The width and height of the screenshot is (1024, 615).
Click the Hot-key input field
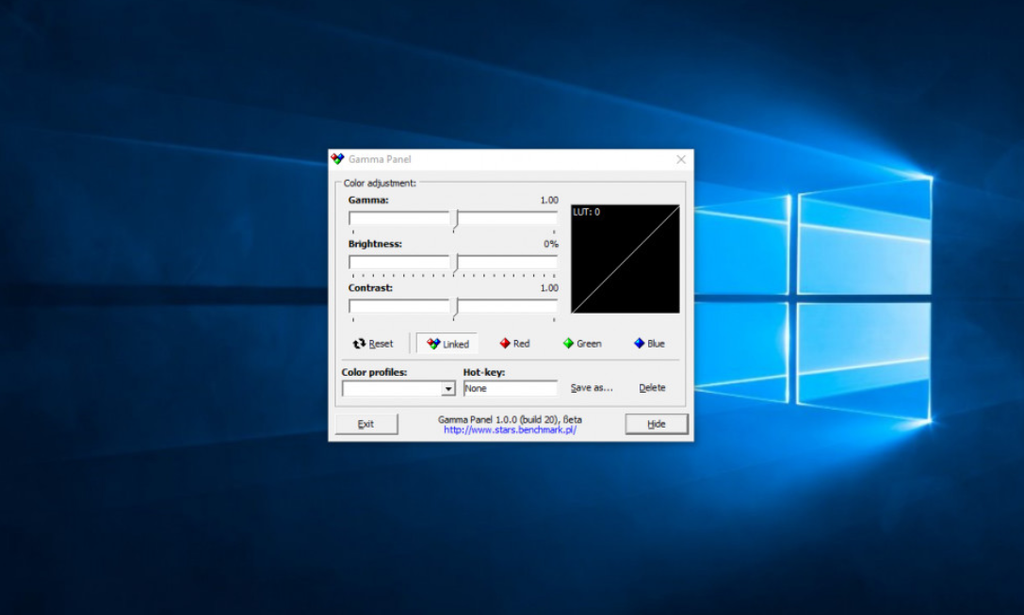(511, 388)
